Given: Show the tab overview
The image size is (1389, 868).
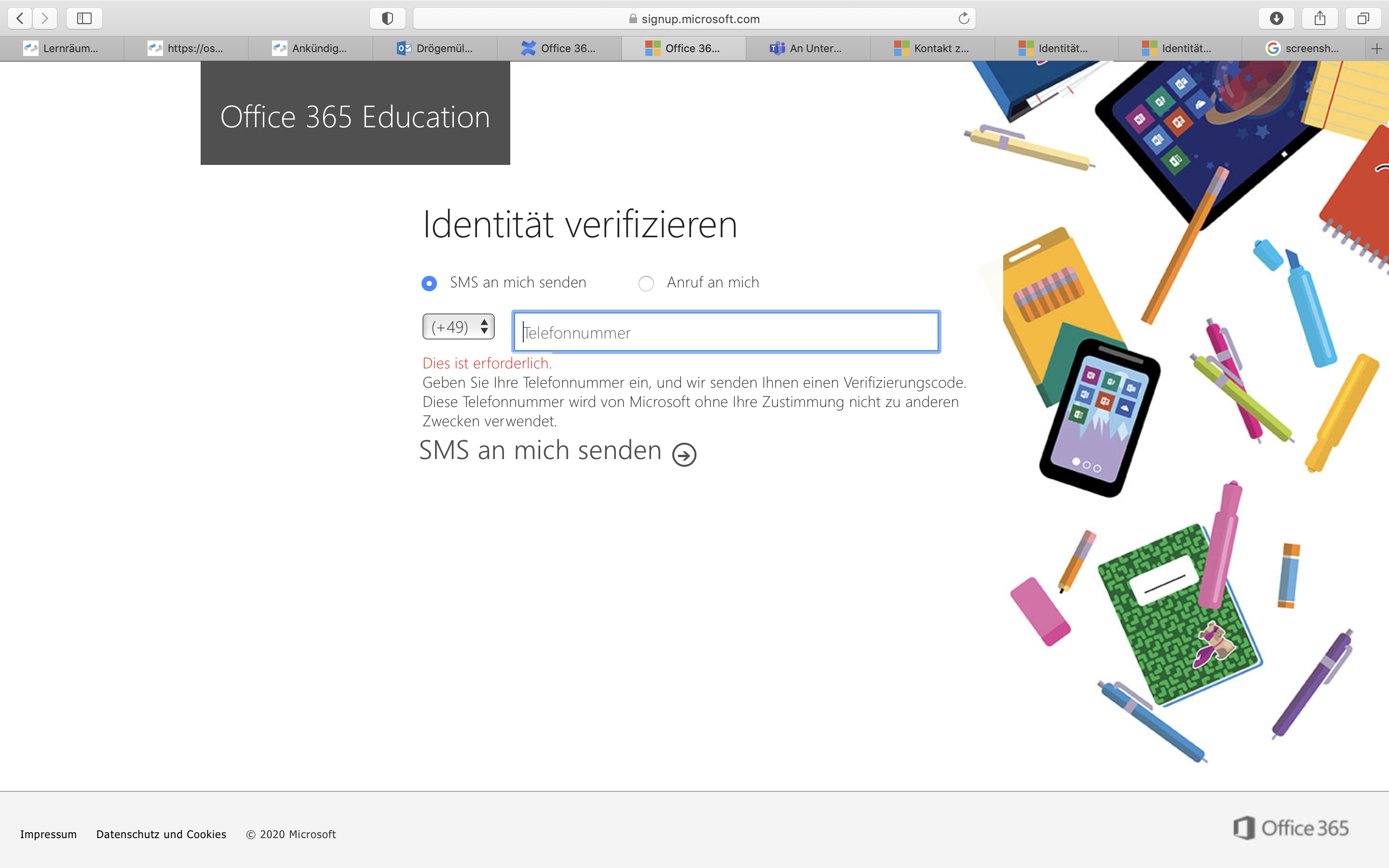Looking at the screenshot, I should (1363, 18).
